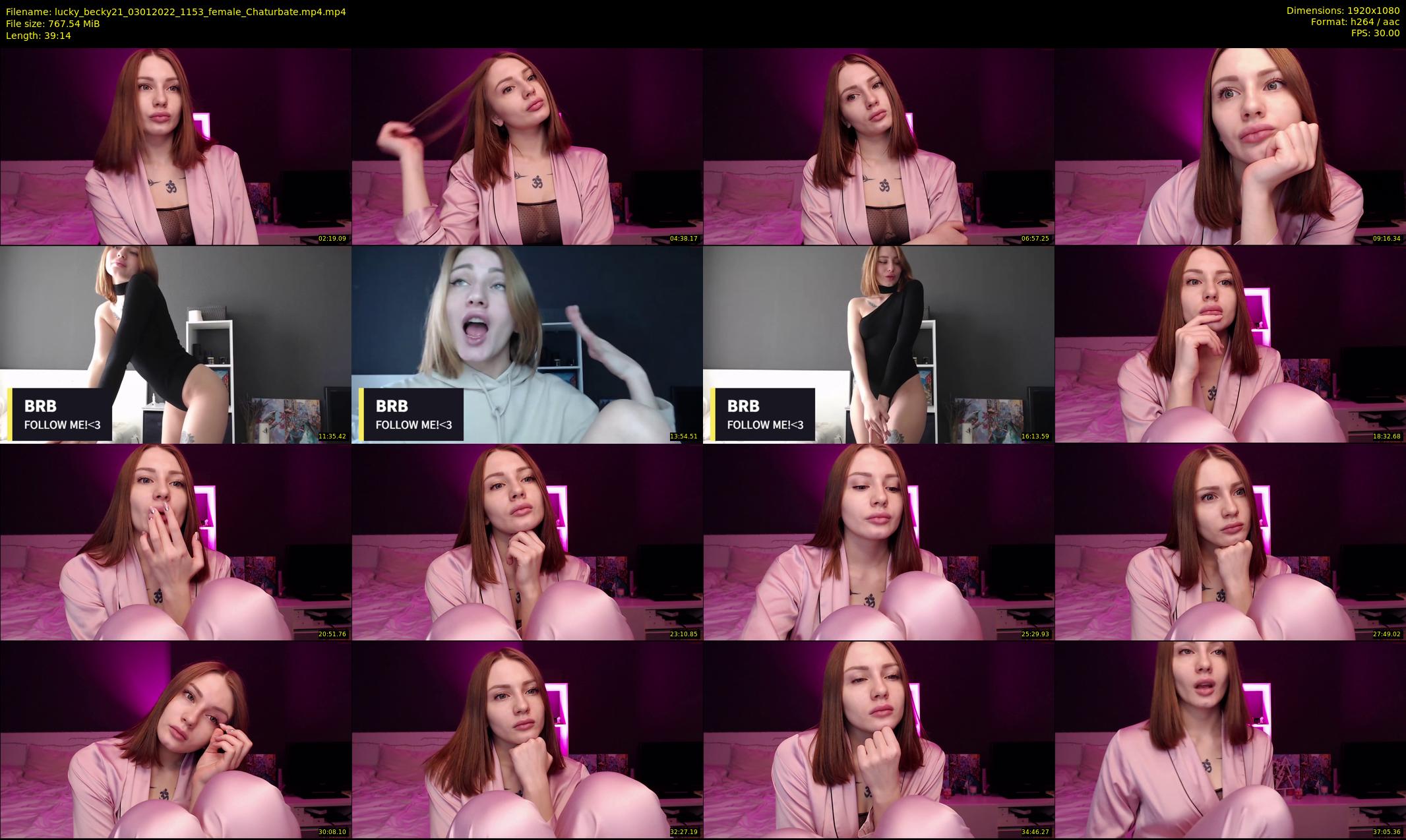1406x840 pixels.
Task: Click the frame at 20:51.76
Action: coord(175,541)
